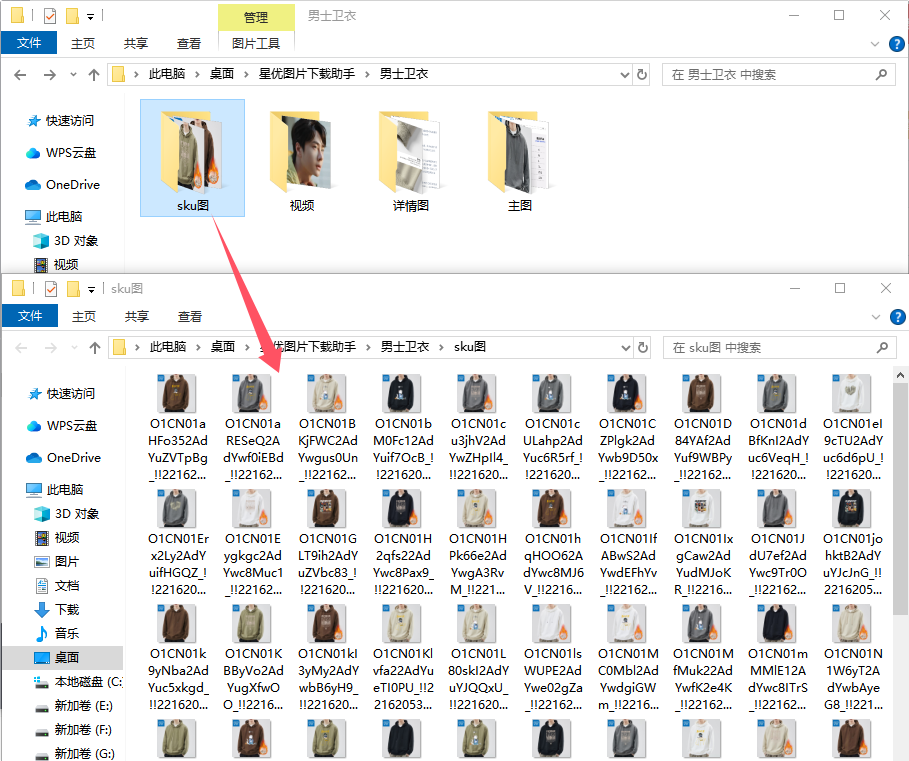
Task: Select 此电脑 in sku图 window sidebar
Action: pos(55,490)
